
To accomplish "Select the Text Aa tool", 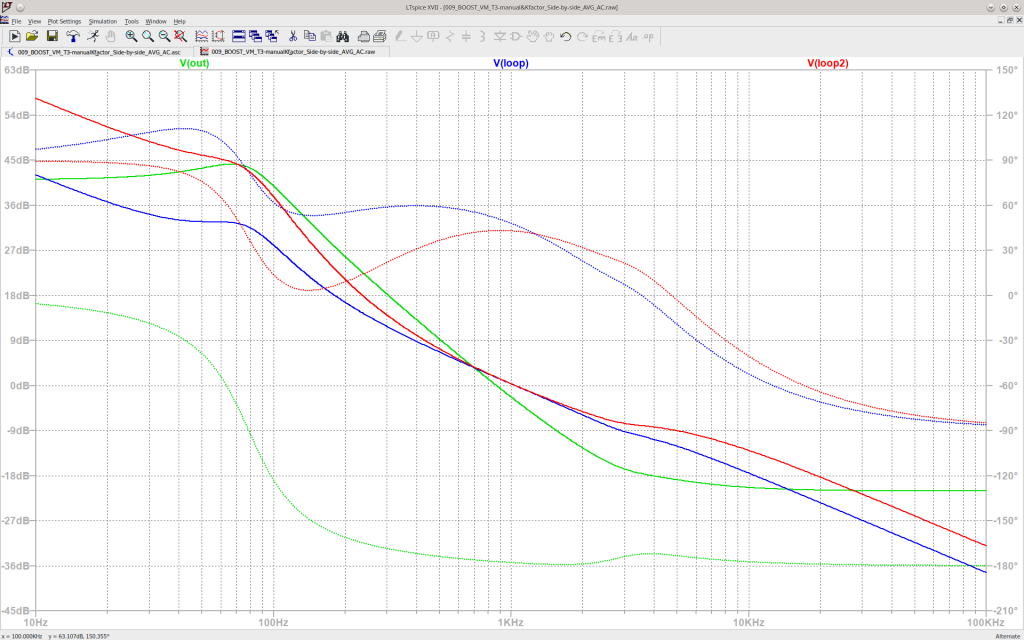I will [631, 36].
